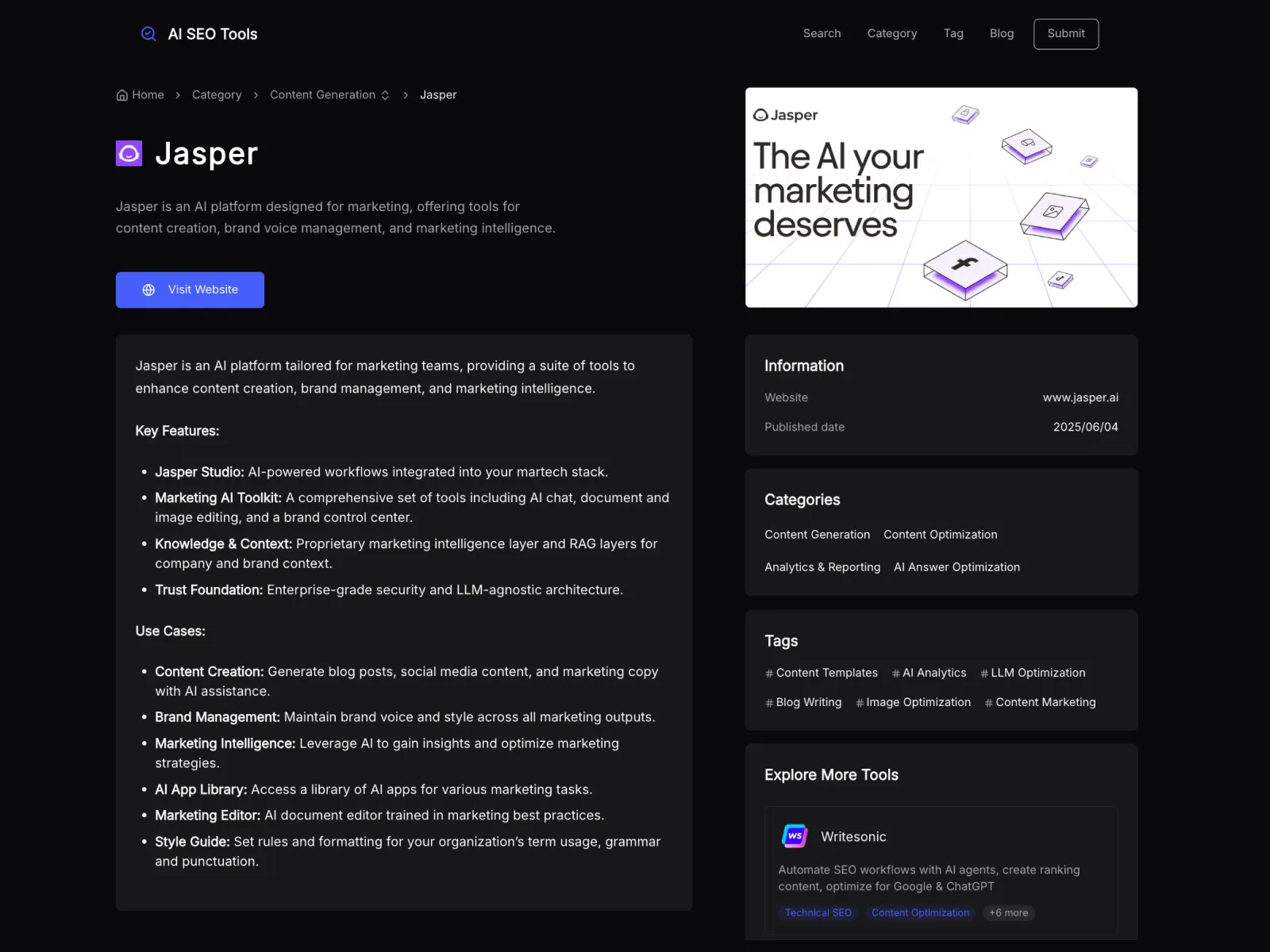Open the Jasper hero screenshot thumbnail
The width and height of the screenshot is (1270, 952).
pyautogui.click(x=941, y=198)
